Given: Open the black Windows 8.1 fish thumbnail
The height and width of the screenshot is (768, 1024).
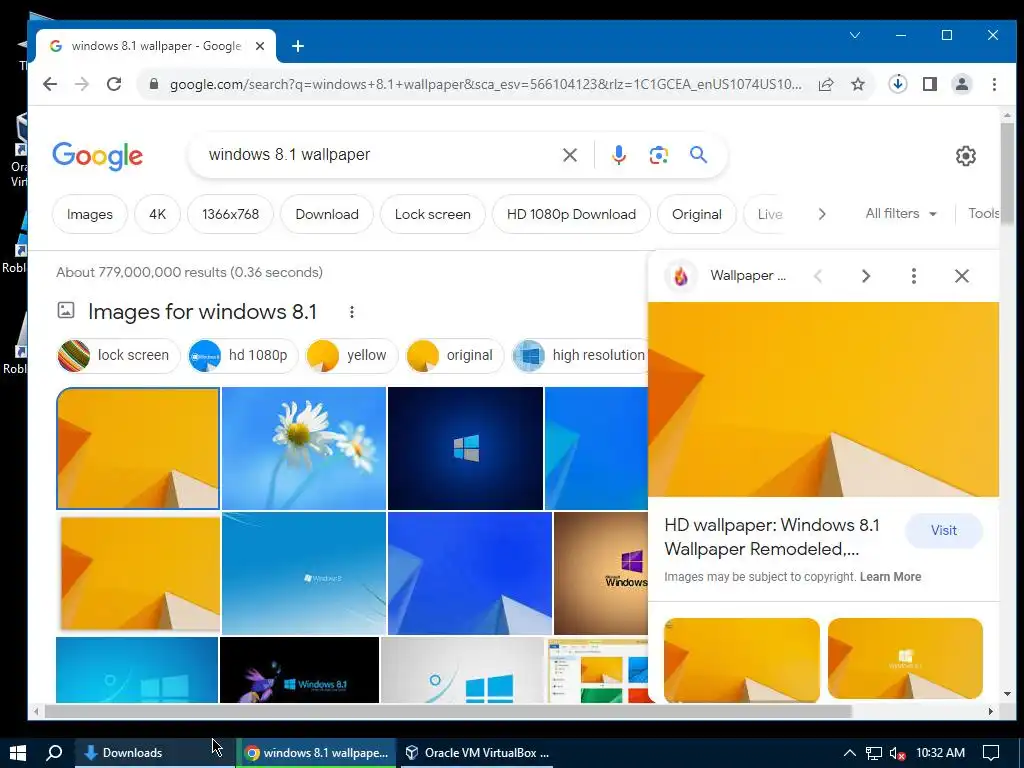Looking at the screenshot, I should point(299,670).
